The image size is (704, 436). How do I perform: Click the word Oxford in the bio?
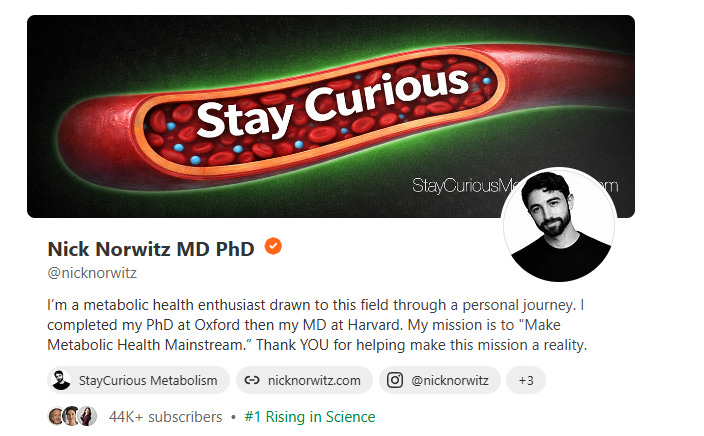click(217, 325)
